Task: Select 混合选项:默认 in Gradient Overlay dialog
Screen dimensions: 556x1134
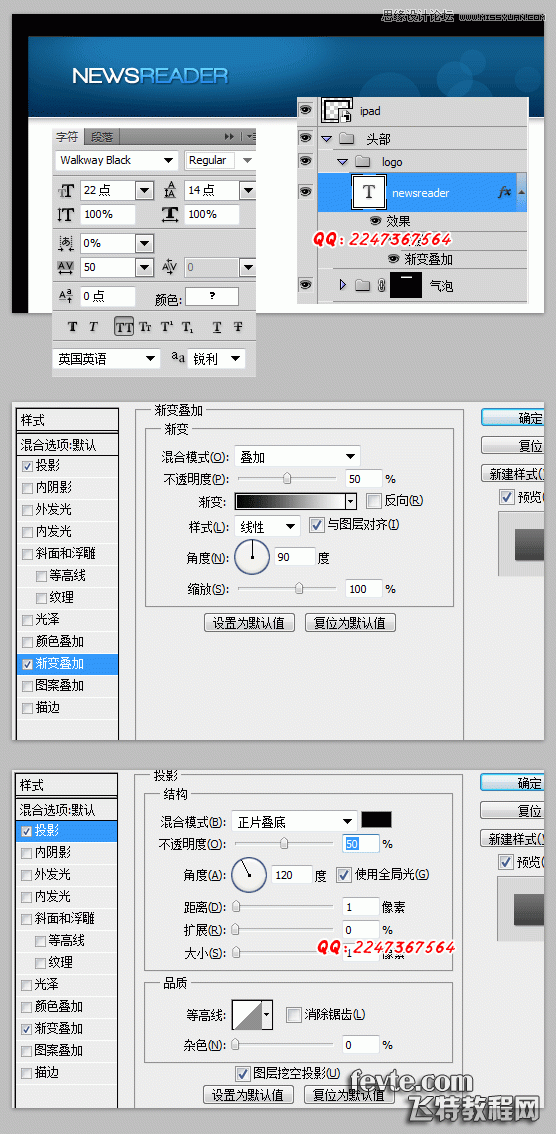Action: 67,444
